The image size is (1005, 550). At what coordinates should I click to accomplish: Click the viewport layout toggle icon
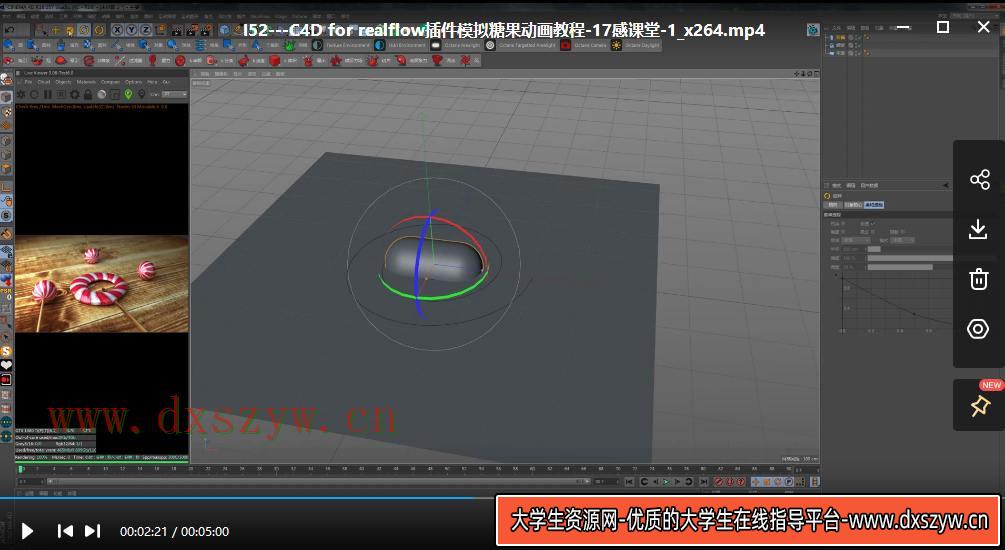pyautogui.click(x=816, y=74)
